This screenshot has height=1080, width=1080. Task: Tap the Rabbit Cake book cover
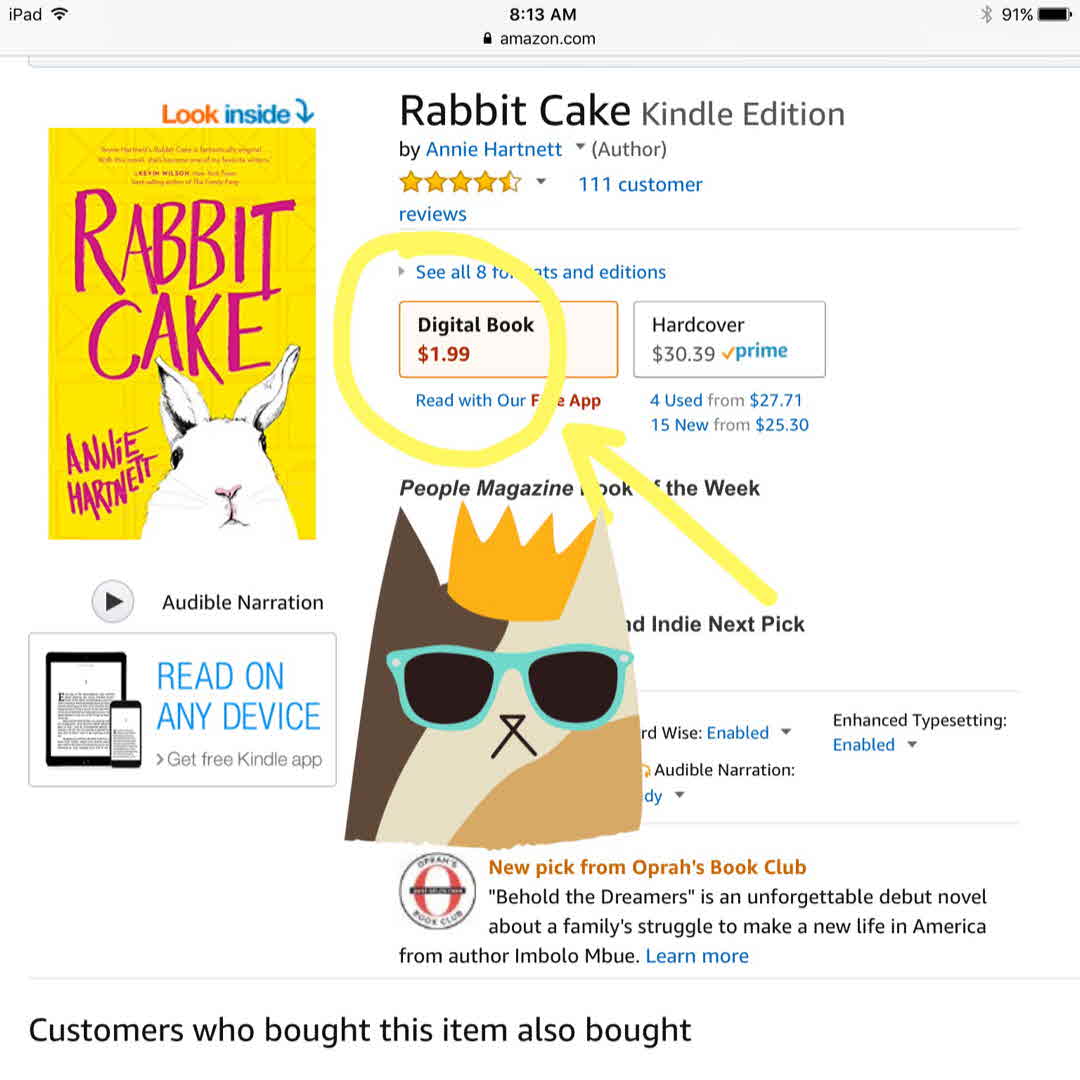click(182, 333)
